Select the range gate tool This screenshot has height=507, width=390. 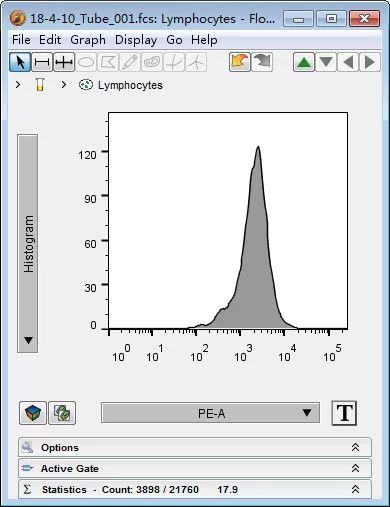[42, 62]
